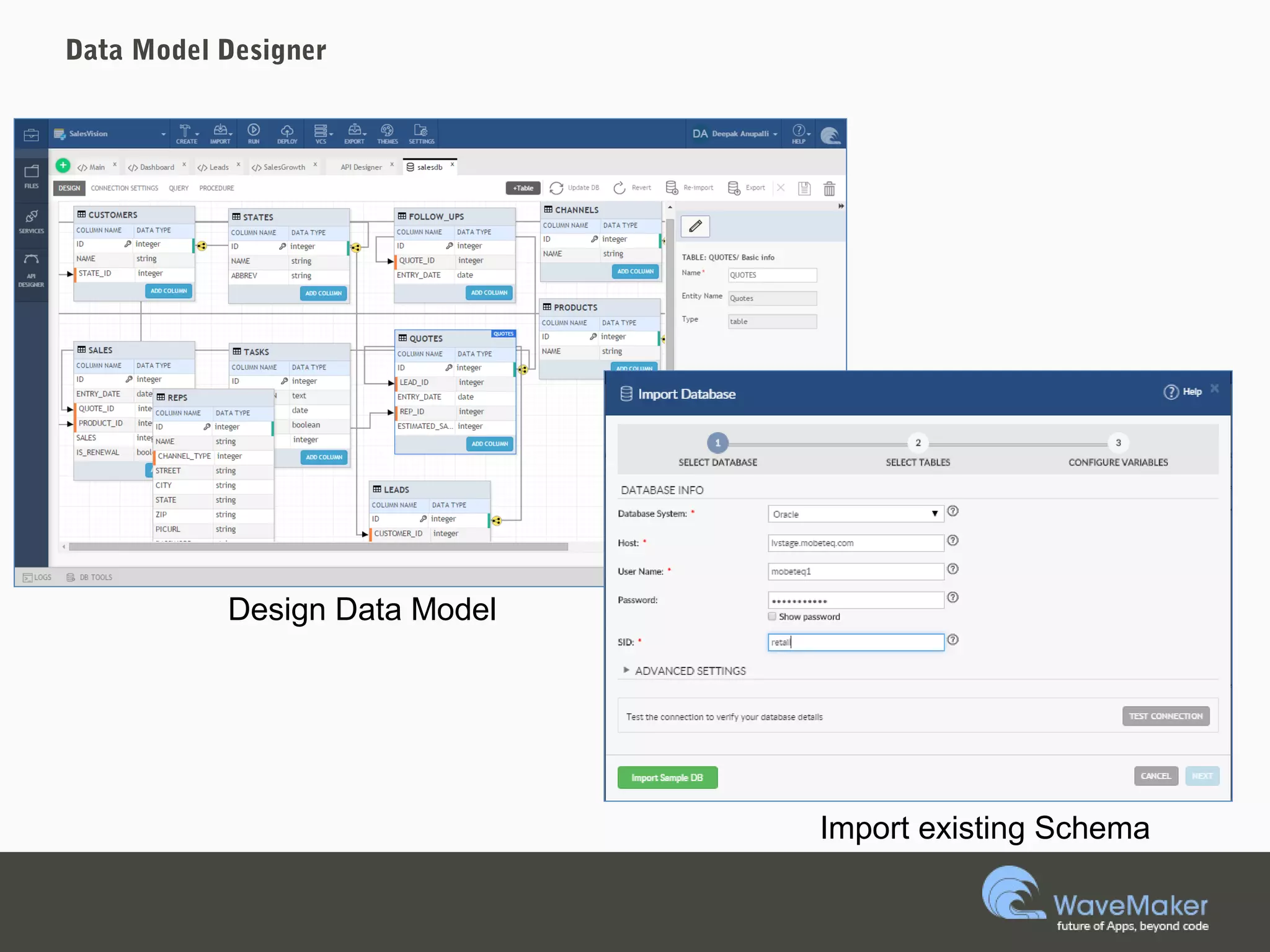Open the Logs panel

[x=37, y=577]
